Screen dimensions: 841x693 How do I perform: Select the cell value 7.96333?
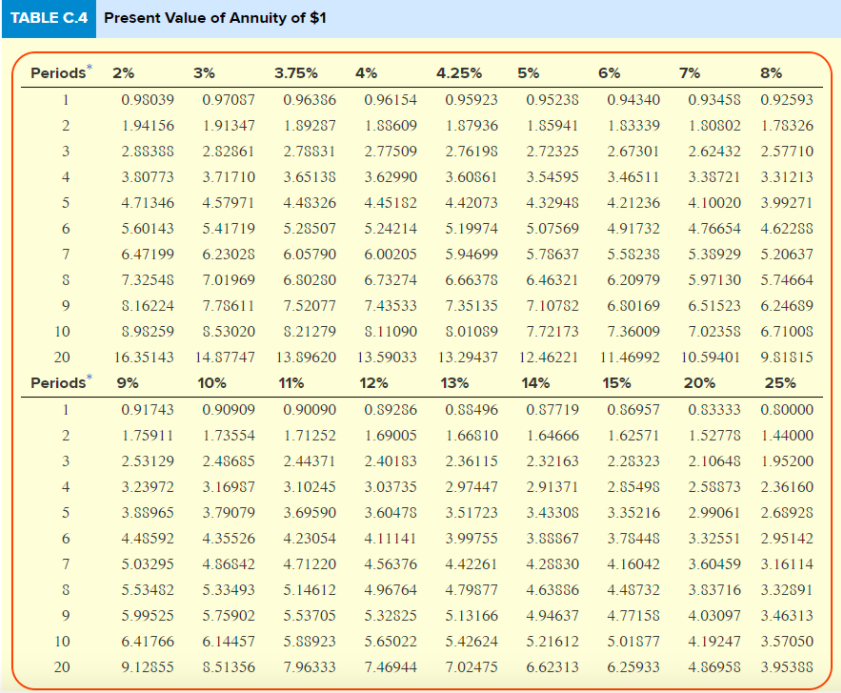[309, 667]
